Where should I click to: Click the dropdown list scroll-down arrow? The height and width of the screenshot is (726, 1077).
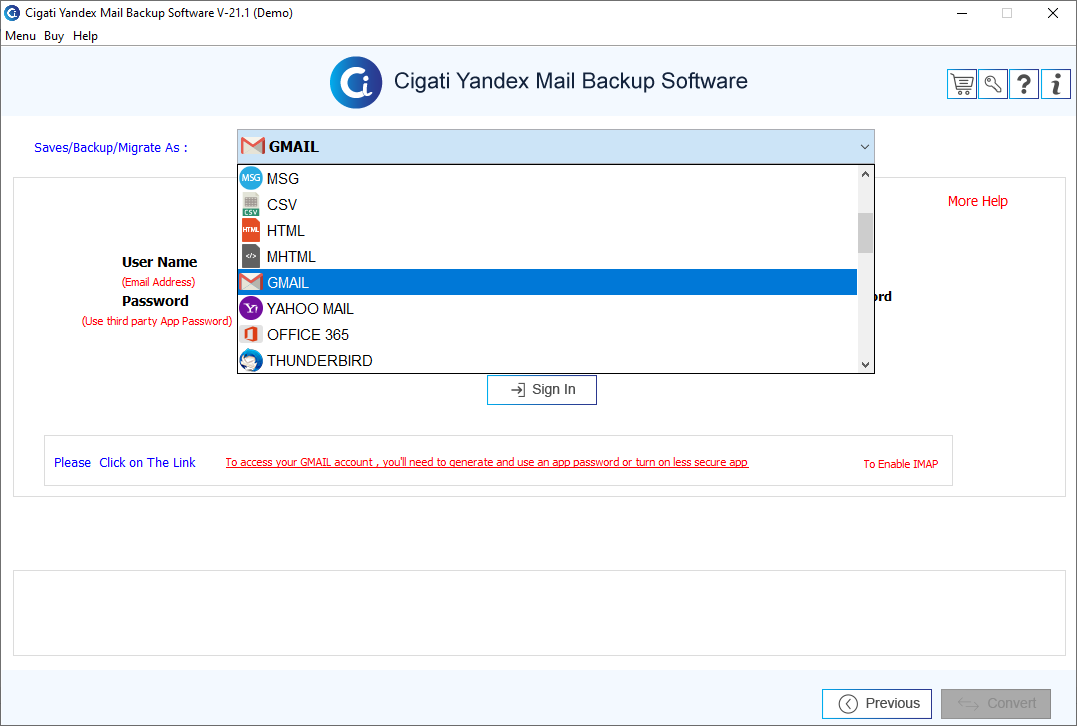pyautogui.click(x=865, y=365)
